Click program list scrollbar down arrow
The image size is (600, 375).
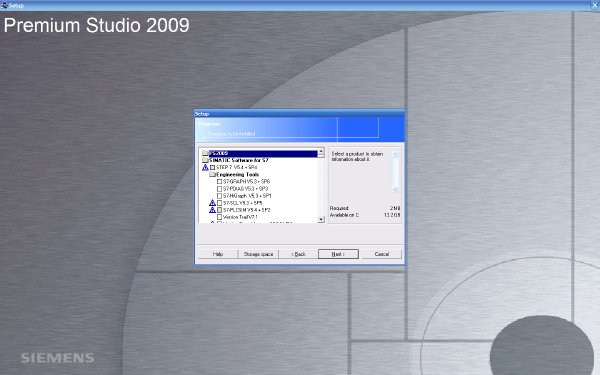coord(321,219)
